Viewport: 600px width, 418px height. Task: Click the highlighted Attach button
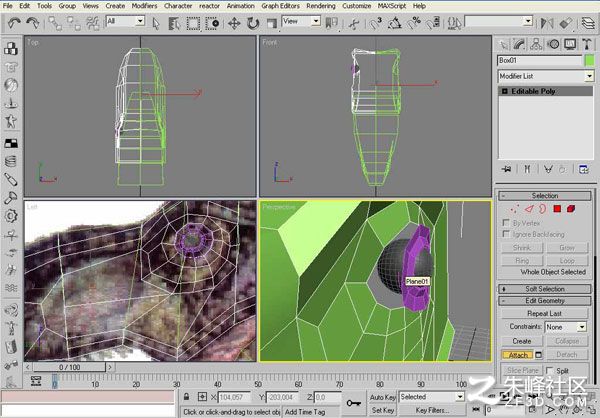pyautogui.click(x=518, y=355)
